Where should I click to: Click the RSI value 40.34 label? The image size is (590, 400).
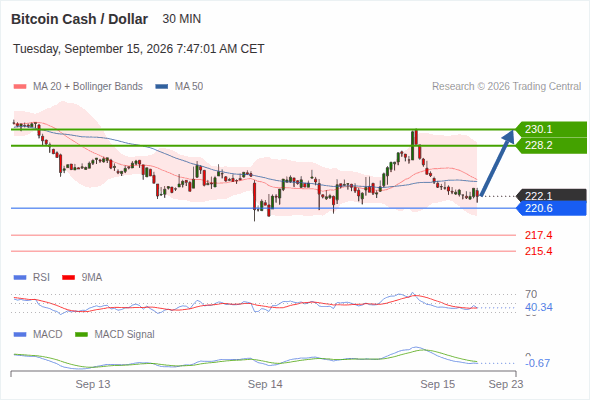539,307
